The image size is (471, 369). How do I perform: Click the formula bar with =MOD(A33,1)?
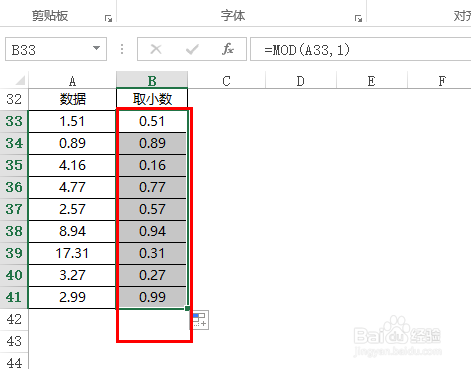(361, 49)
